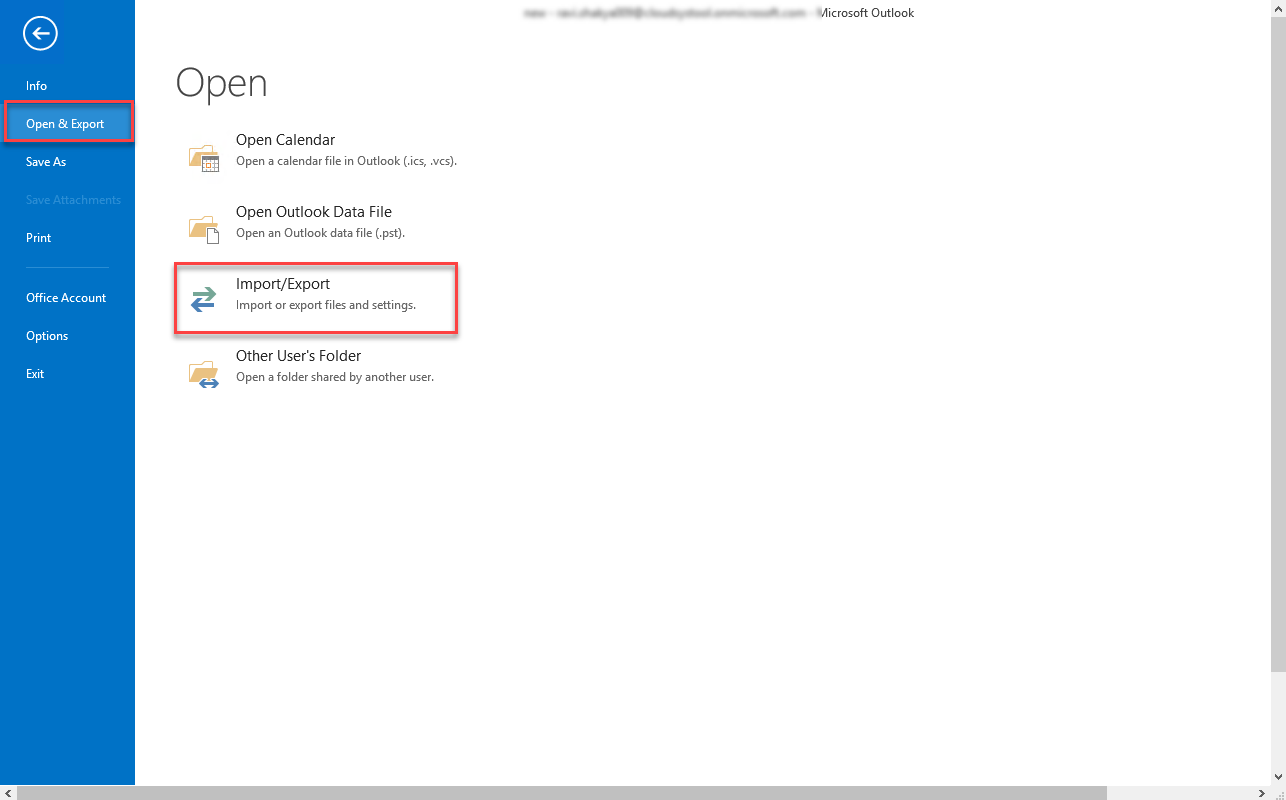
Task: Click the Open Calendar title
Action: (285, 140)
